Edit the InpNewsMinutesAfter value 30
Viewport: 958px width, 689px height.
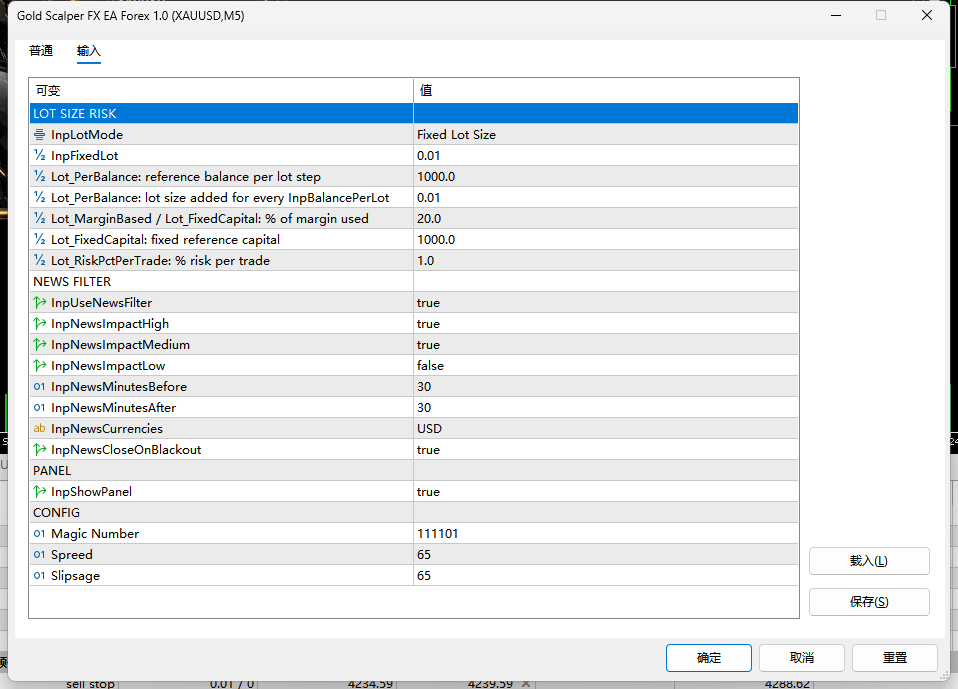coord(605,407)
